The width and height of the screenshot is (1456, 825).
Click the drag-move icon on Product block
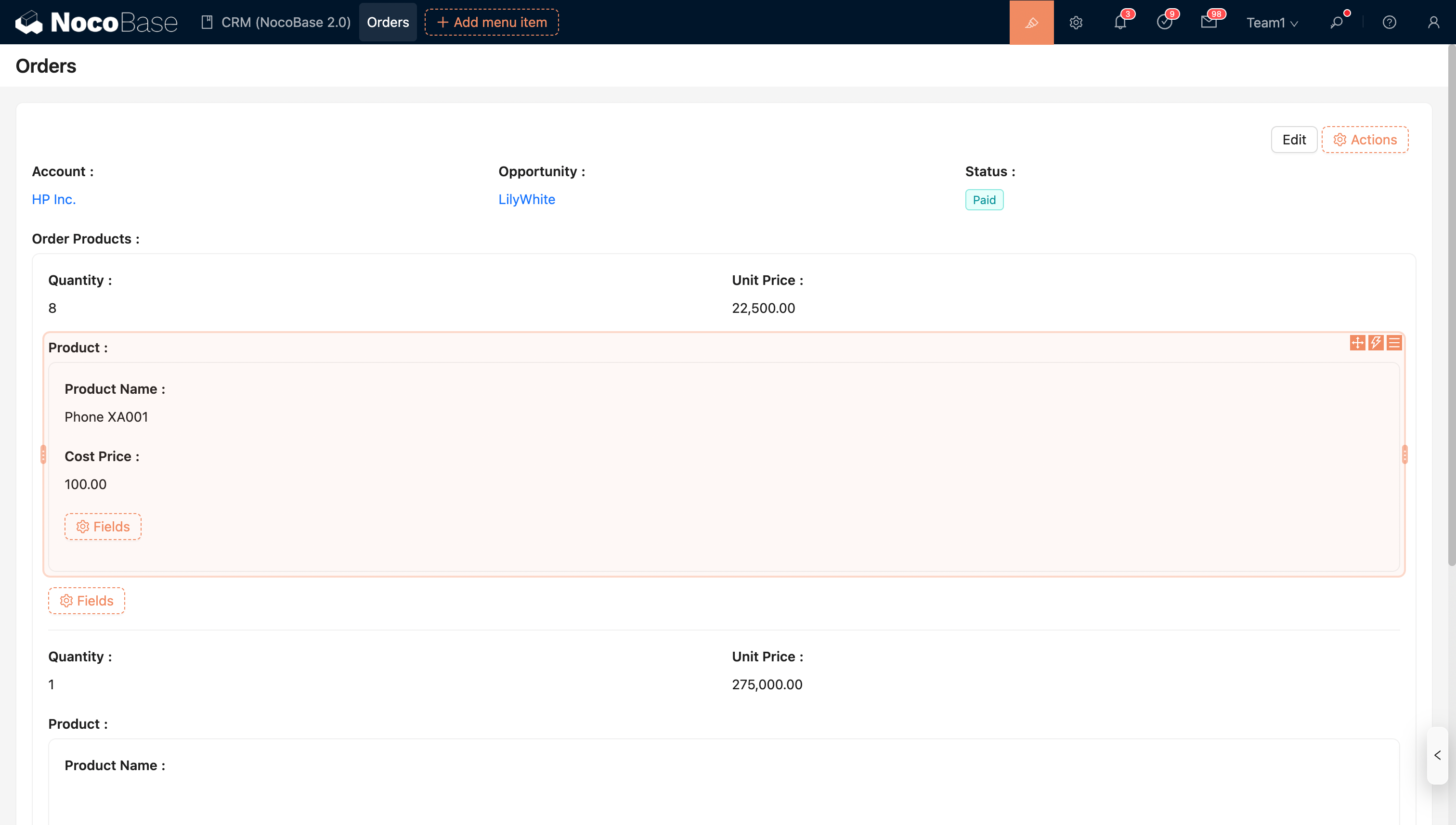click(1357, 343)
